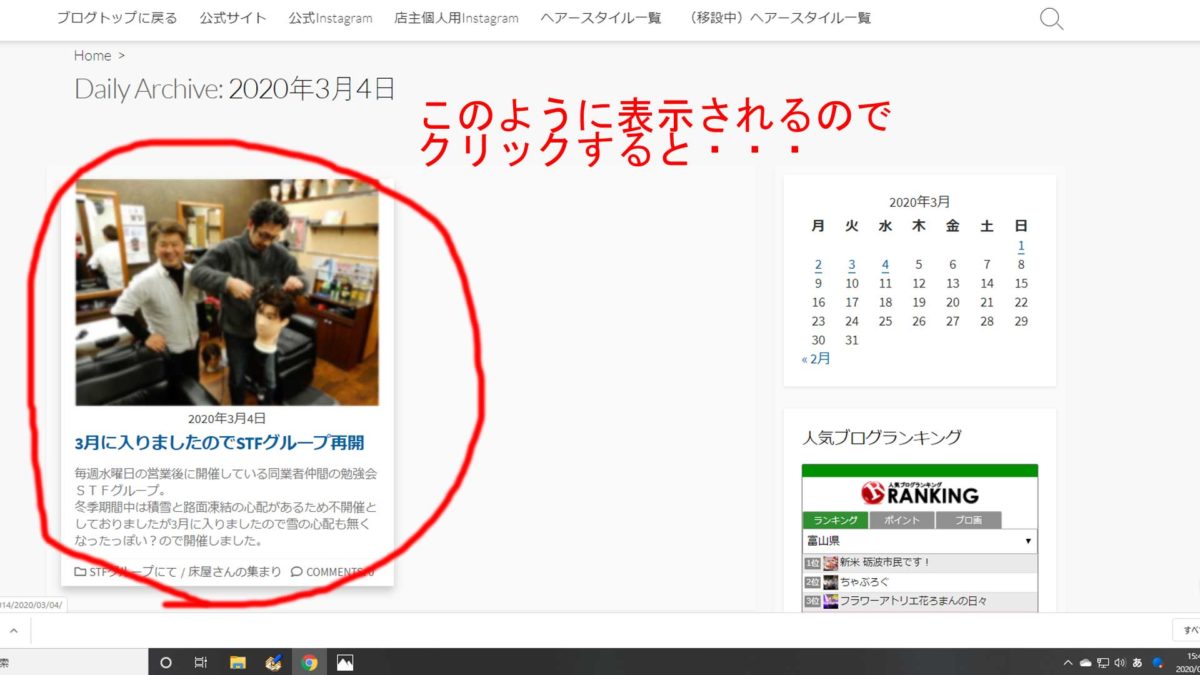Go to previous month « 2月
The width and height of the screenshot is (1200, 675).
pos(816,359)
